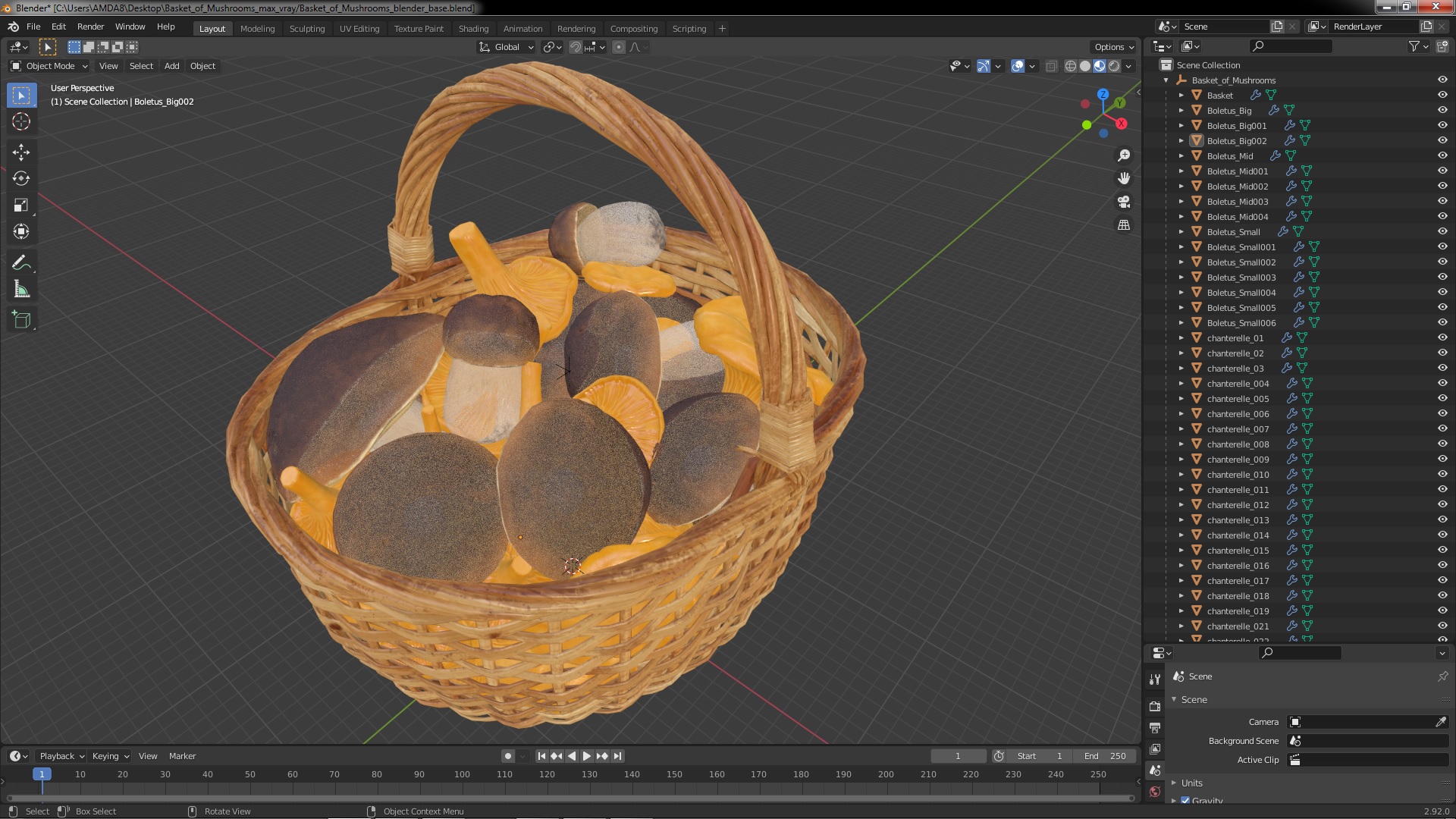Switch to the UV Editing workspace tab
Image resolution: width=1456 pixels, height=819 pixels.
click(x=359, y=29)
